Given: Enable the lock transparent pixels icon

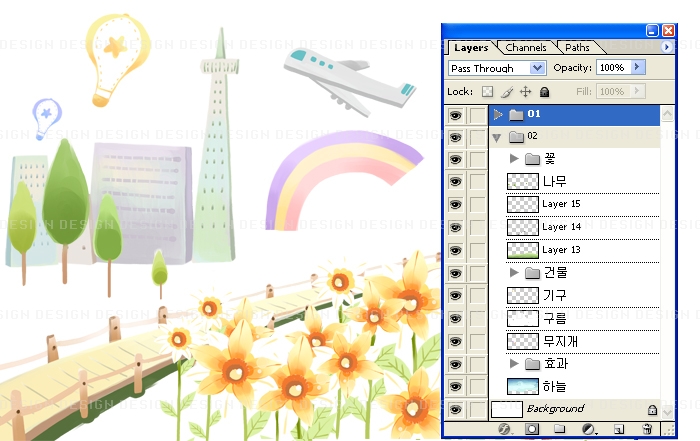Looking at the screenshot, I should click(488, 91).
